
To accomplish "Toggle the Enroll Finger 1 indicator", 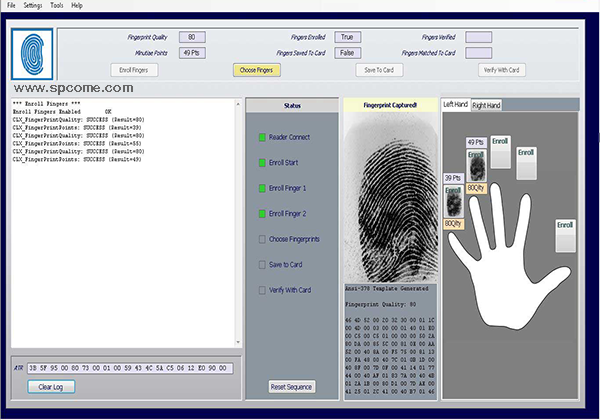I will pos(262,188).
